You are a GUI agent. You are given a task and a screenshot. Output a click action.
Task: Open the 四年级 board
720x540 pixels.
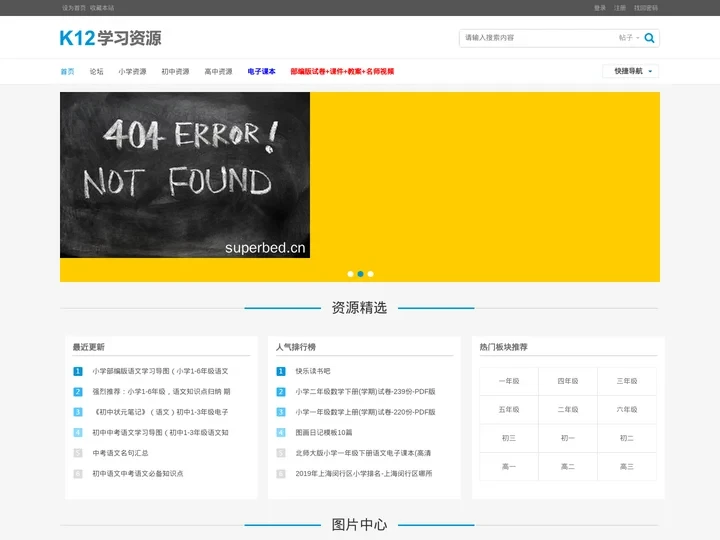[x=568, y=381]
